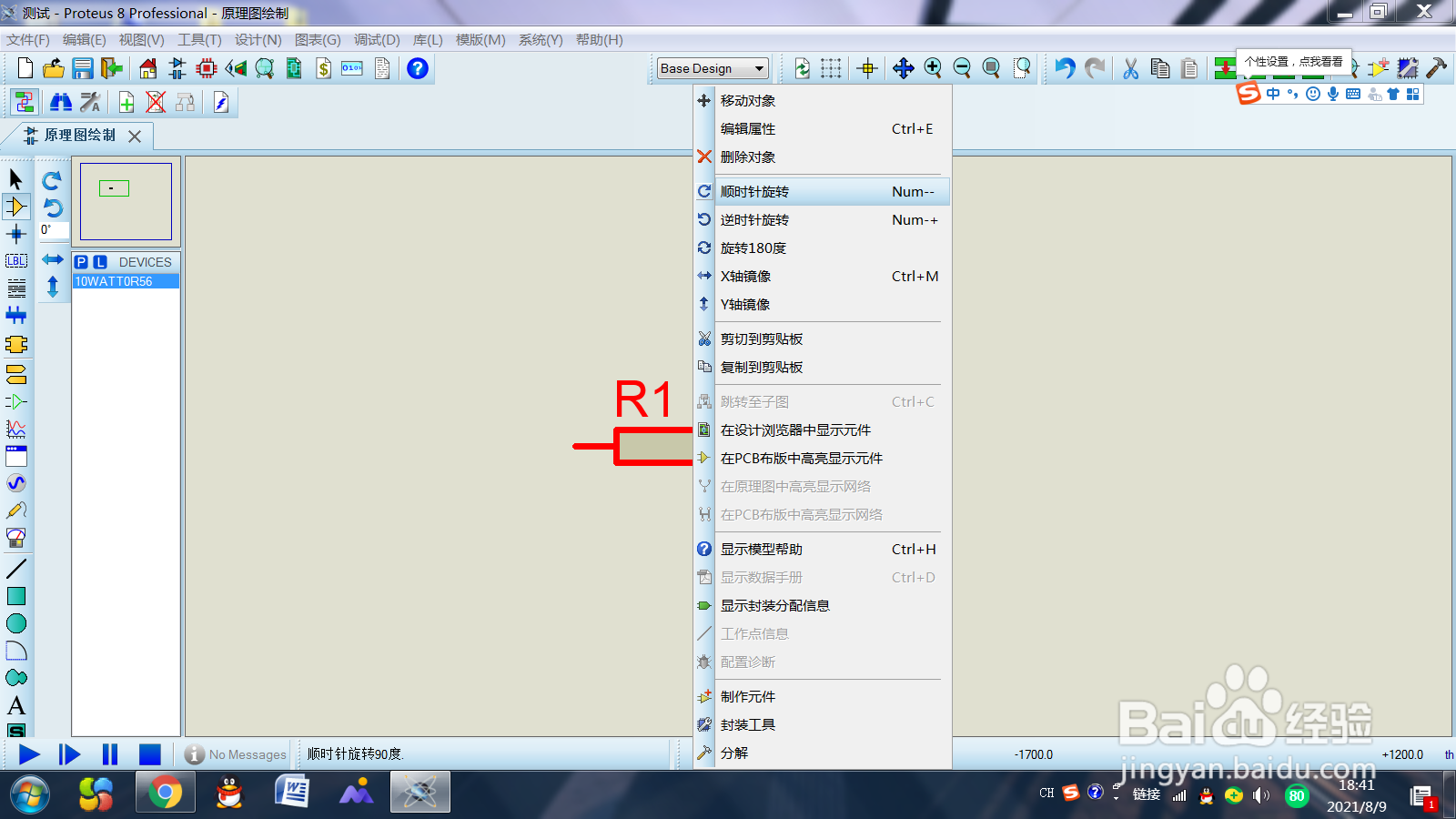Click the Save Project disk icon
1456x819 pixels.
coord(83,68)
